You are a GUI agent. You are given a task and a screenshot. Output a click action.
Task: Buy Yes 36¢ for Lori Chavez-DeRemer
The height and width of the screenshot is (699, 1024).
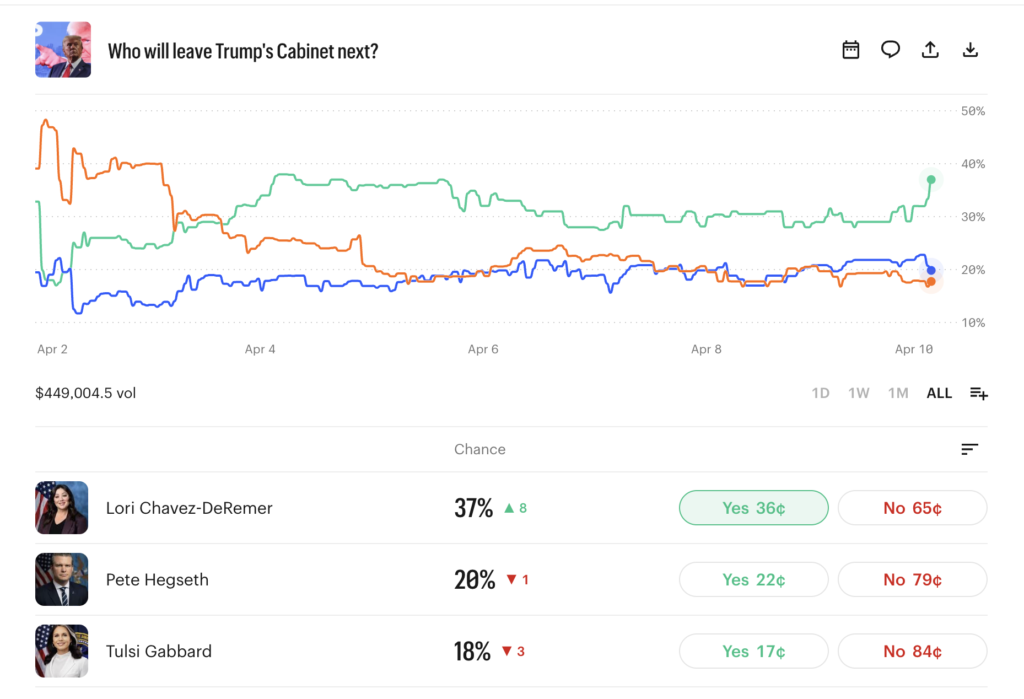tap(753, 508)
